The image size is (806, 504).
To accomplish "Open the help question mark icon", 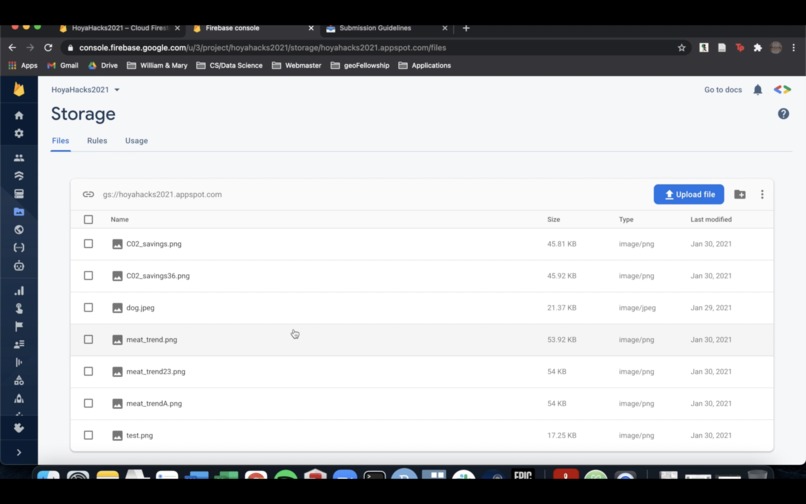I will 783,114.
